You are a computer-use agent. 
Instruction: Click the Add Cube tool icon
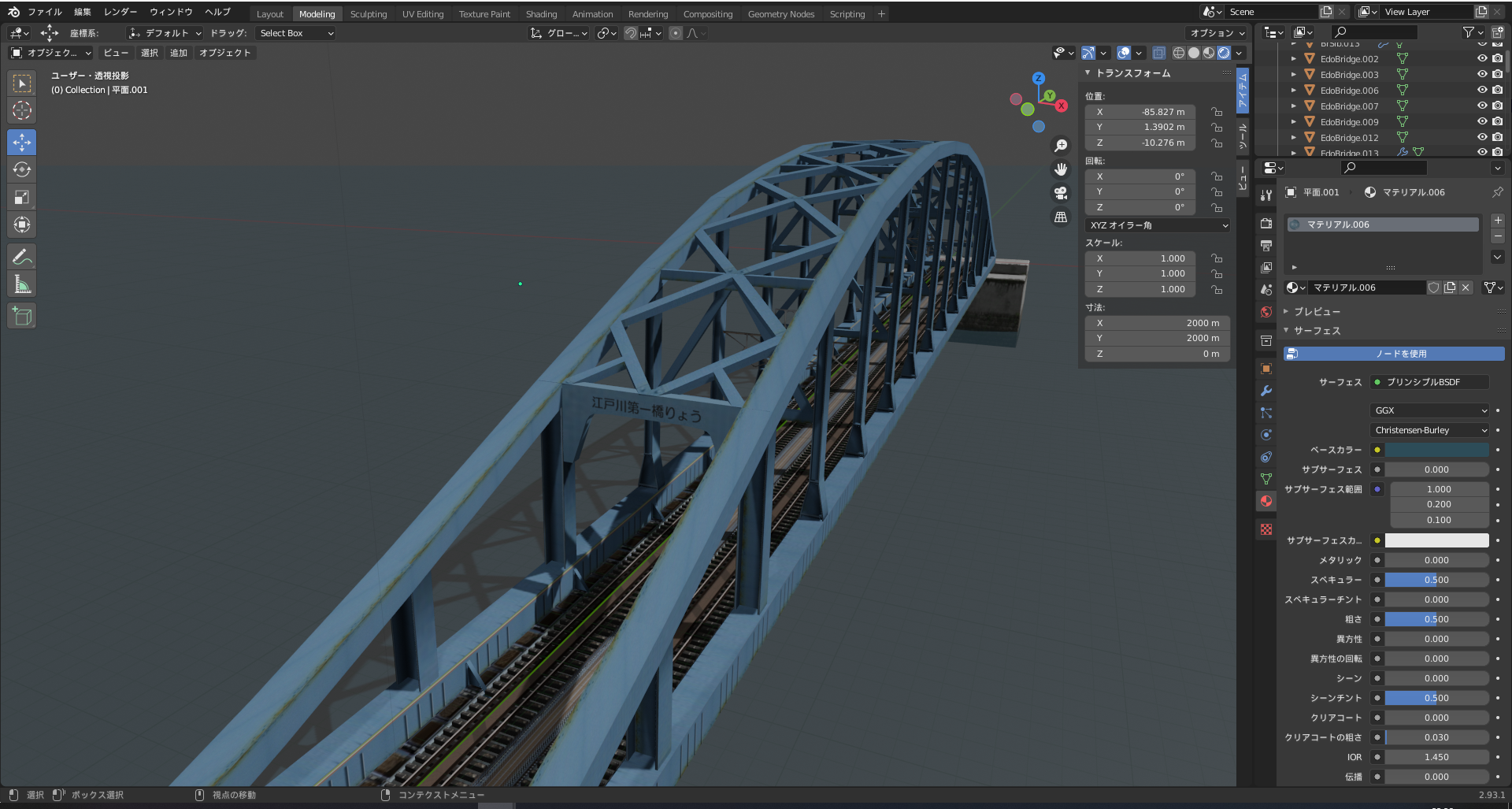(22, 317)
